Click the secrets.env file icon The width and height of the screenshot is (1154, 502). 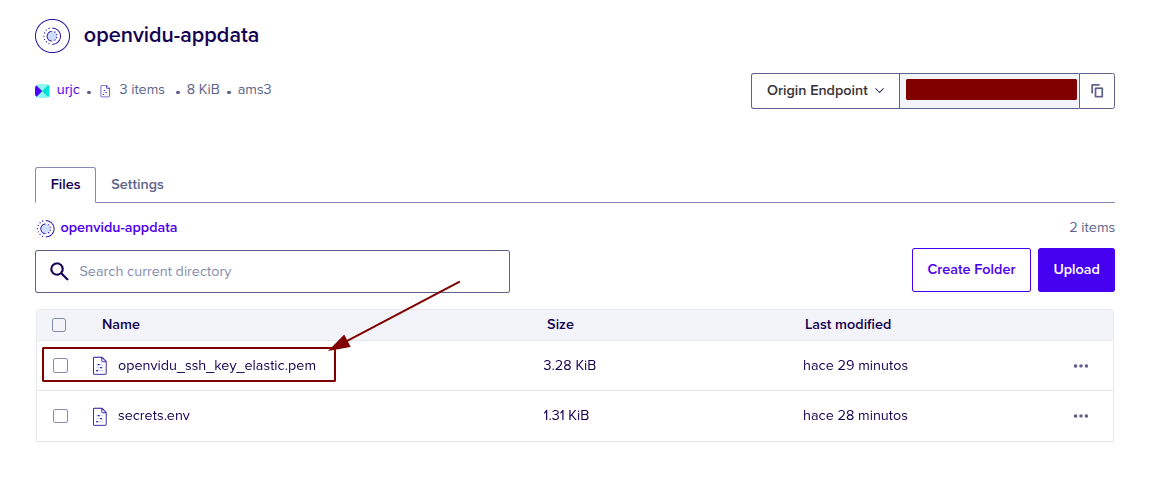[99, 416]
